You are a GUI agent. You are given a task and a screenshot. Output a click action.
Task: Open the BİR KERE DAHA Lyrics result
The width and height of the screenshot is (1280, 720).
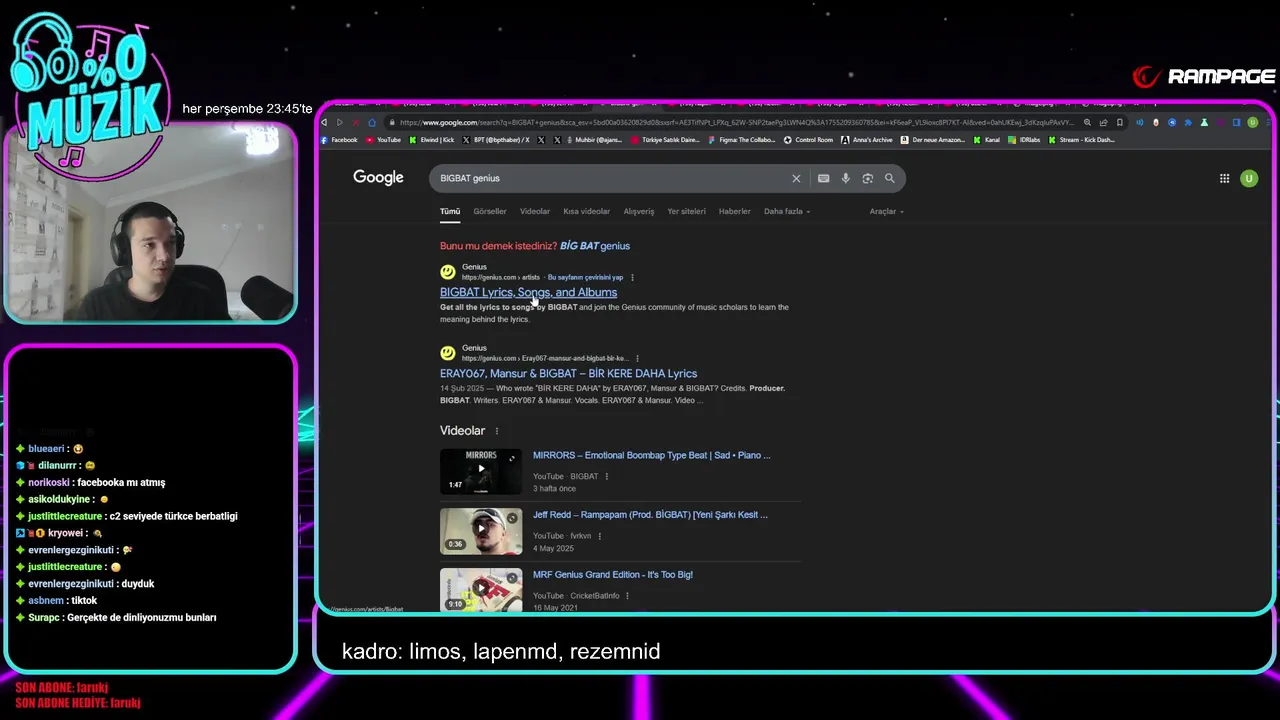(568, 373)
